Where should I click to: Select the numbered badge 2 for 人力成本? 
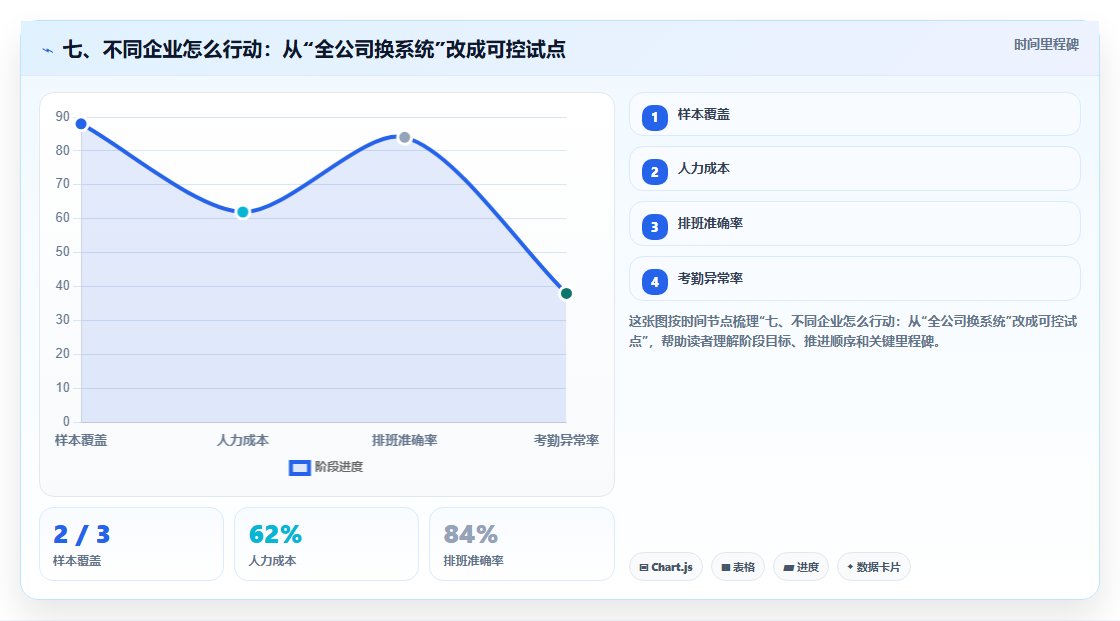coord(654,172)
